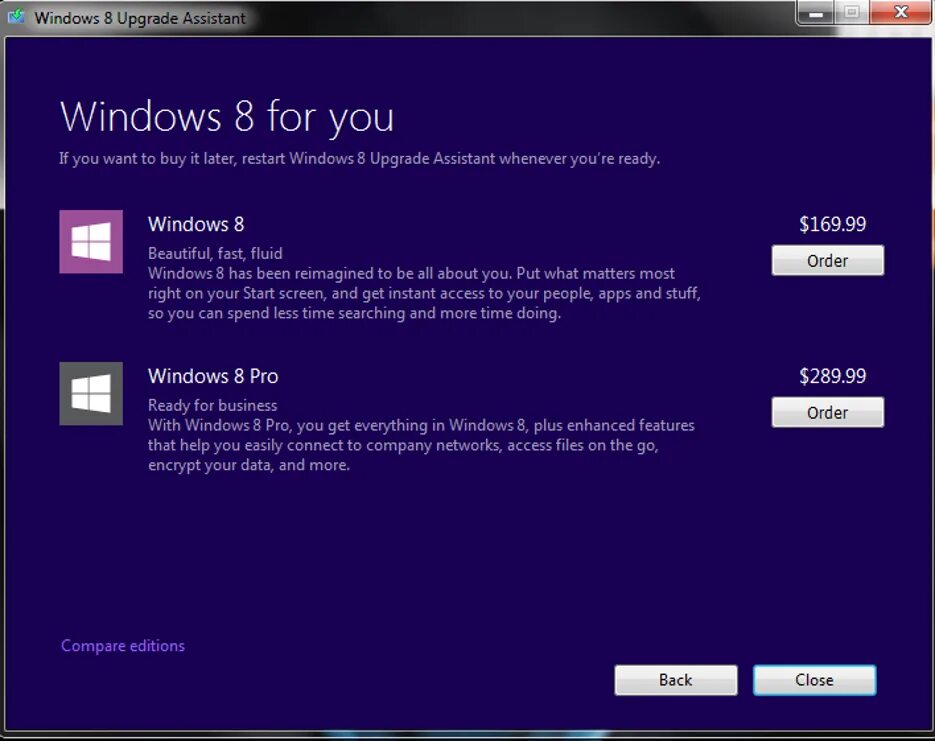Click the purple Windows 8 logo tile

(91, 241)
